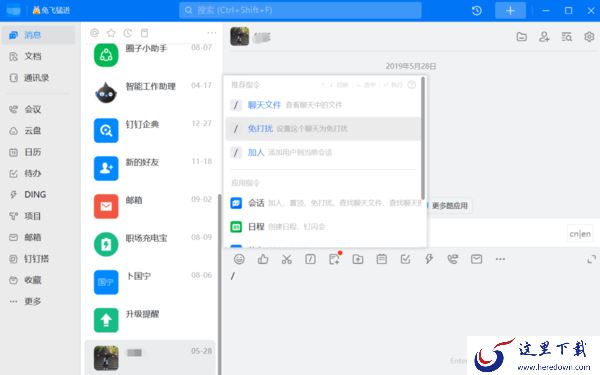Search chat history icon in header

tap(567, 37)
